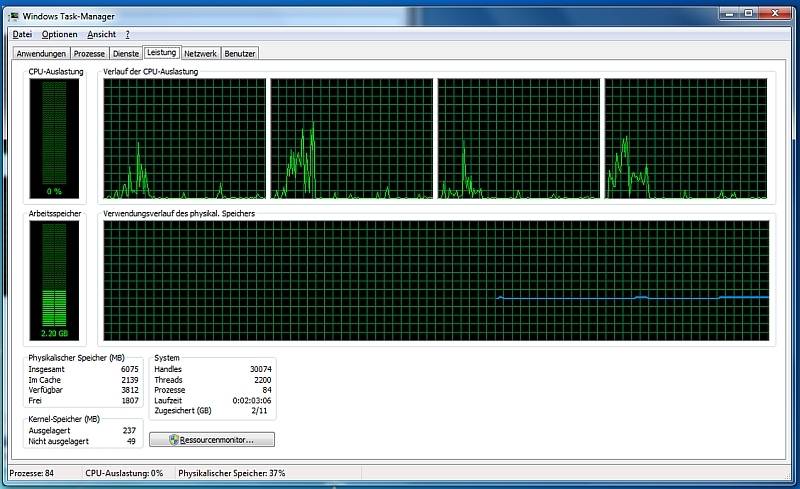
Task: Open the Optionen menu
Action: pos(60,34)
